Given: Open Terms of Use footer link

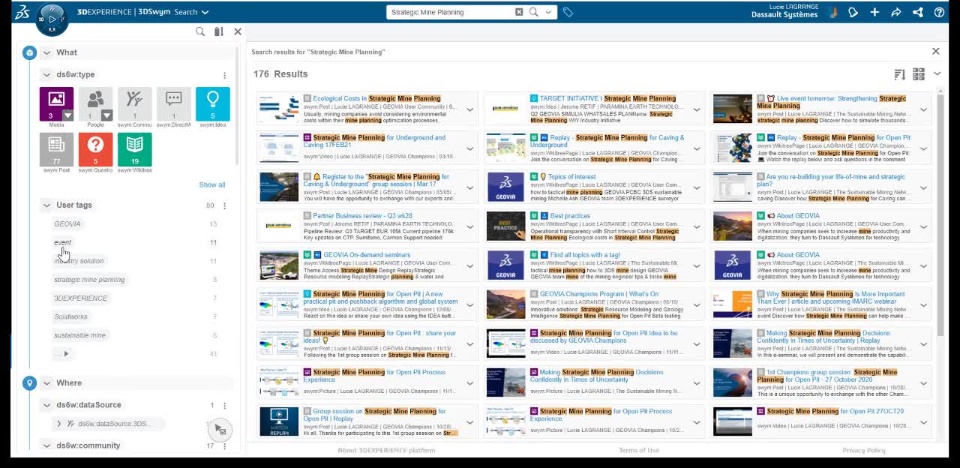Looking at the screenshot, I should click(x=639, y=451).
